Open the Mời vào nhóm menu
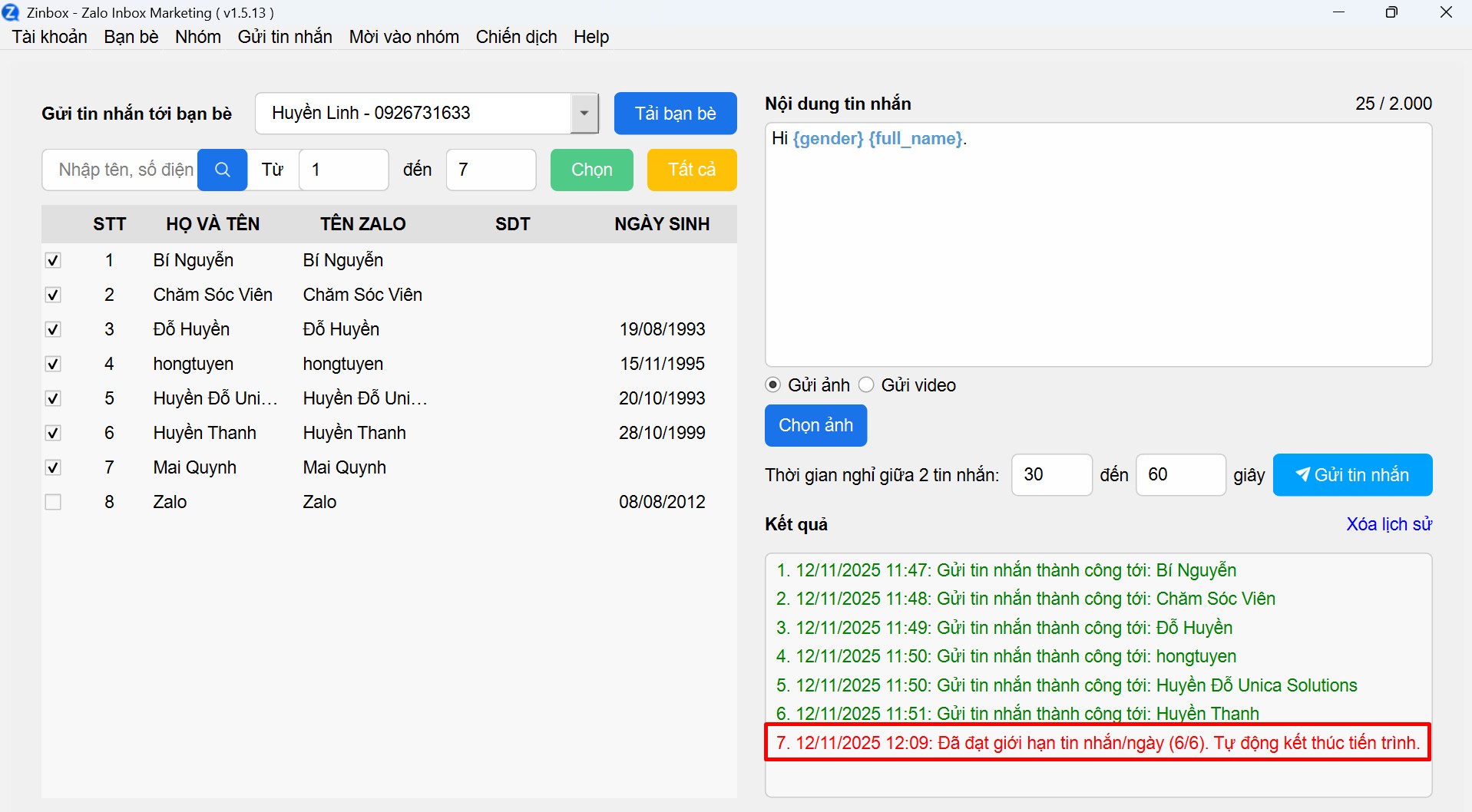 coord(404,37)
